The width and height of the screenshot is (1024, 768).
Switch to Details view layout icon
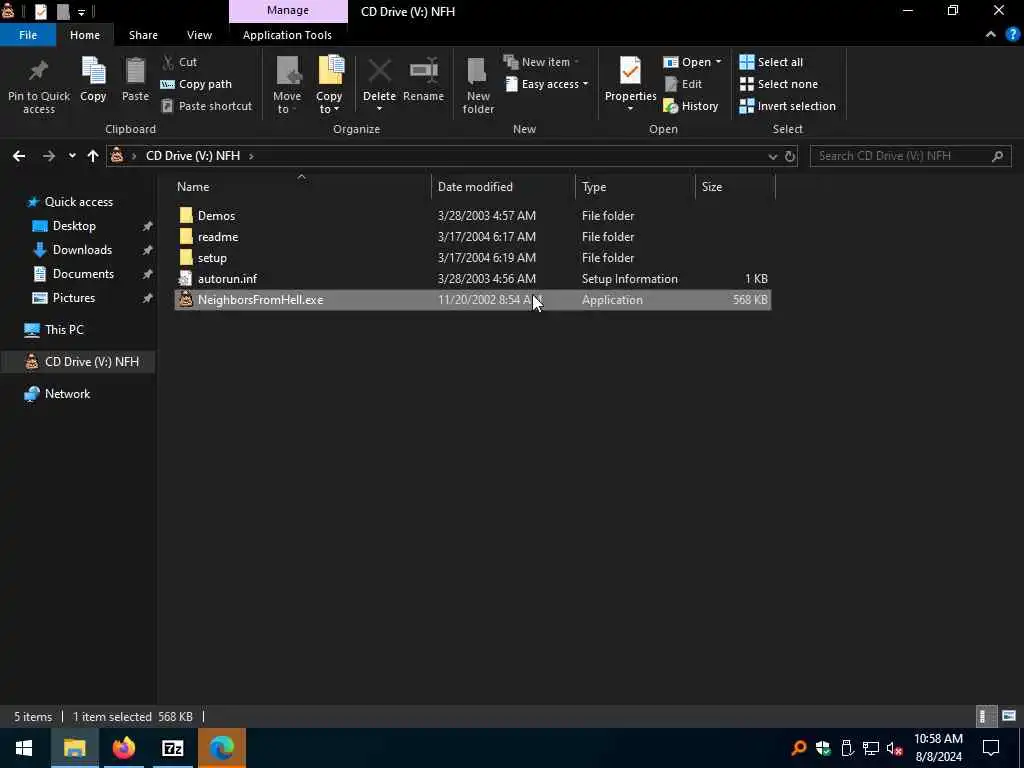point(986,716)
